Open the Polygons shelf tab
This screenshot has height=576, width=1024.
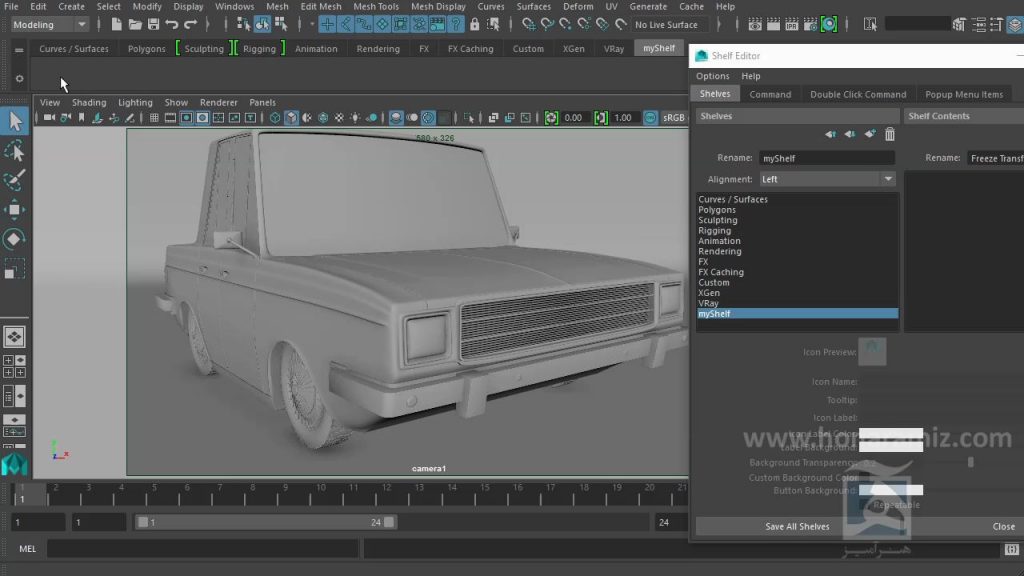(x=146, y=49)
